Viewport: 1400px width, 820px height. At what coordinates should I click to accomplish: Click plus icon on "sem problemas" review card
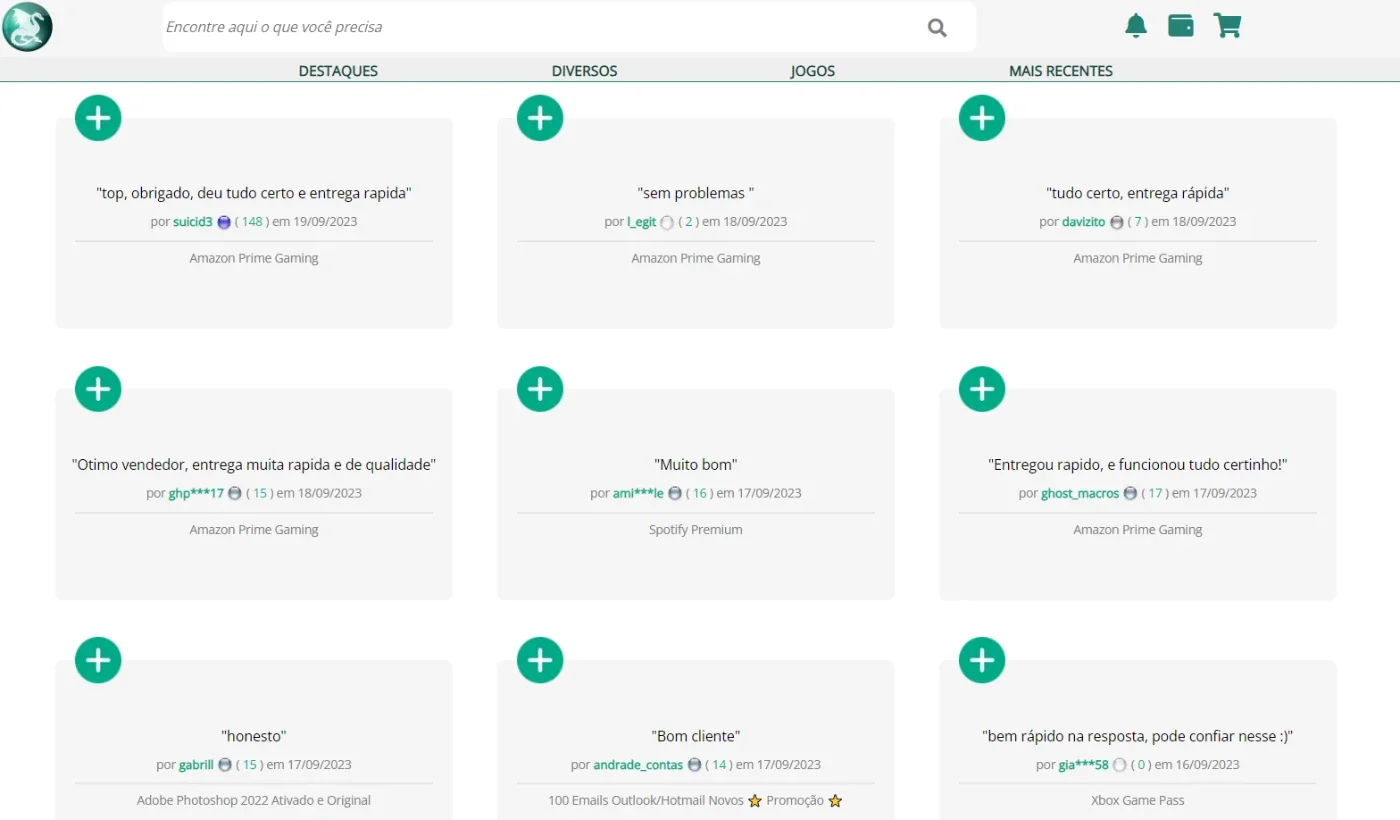coord(540,118)
